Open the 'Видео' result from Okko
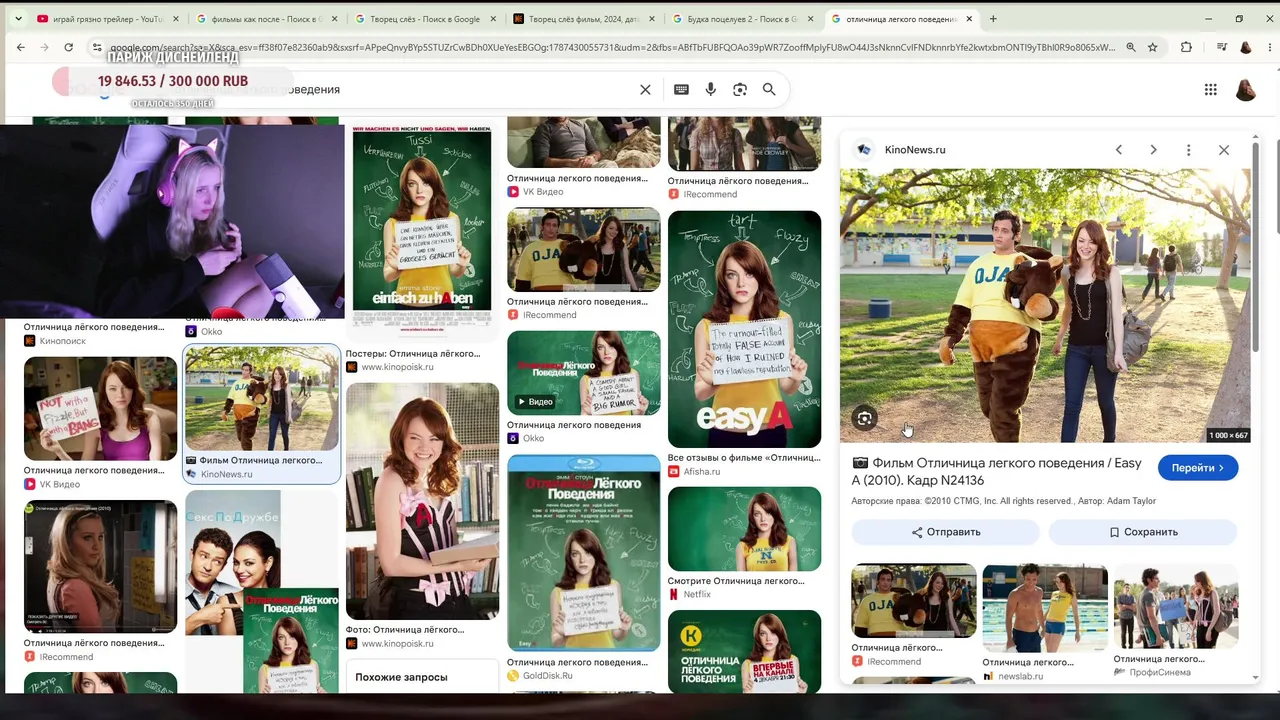Viewport: 1280px width, 720px height. point(583,372)
